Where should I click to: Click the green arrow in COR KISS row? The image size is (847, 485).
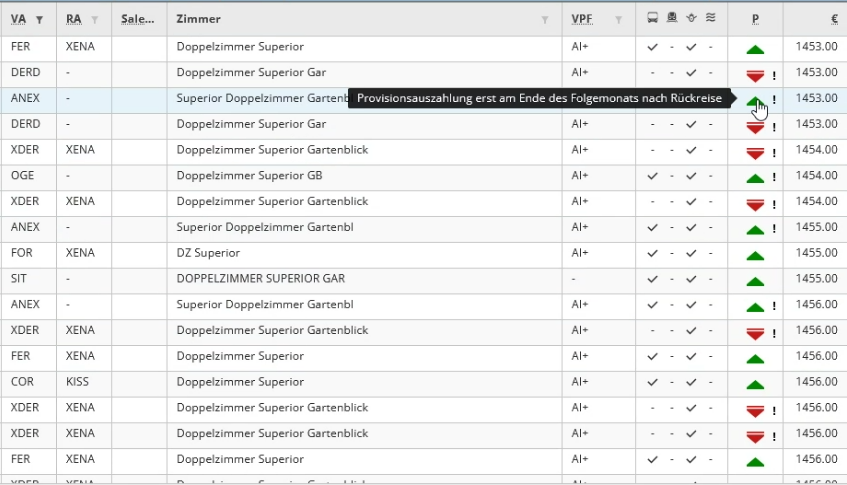pyautogui.click(x=755, y=385)
